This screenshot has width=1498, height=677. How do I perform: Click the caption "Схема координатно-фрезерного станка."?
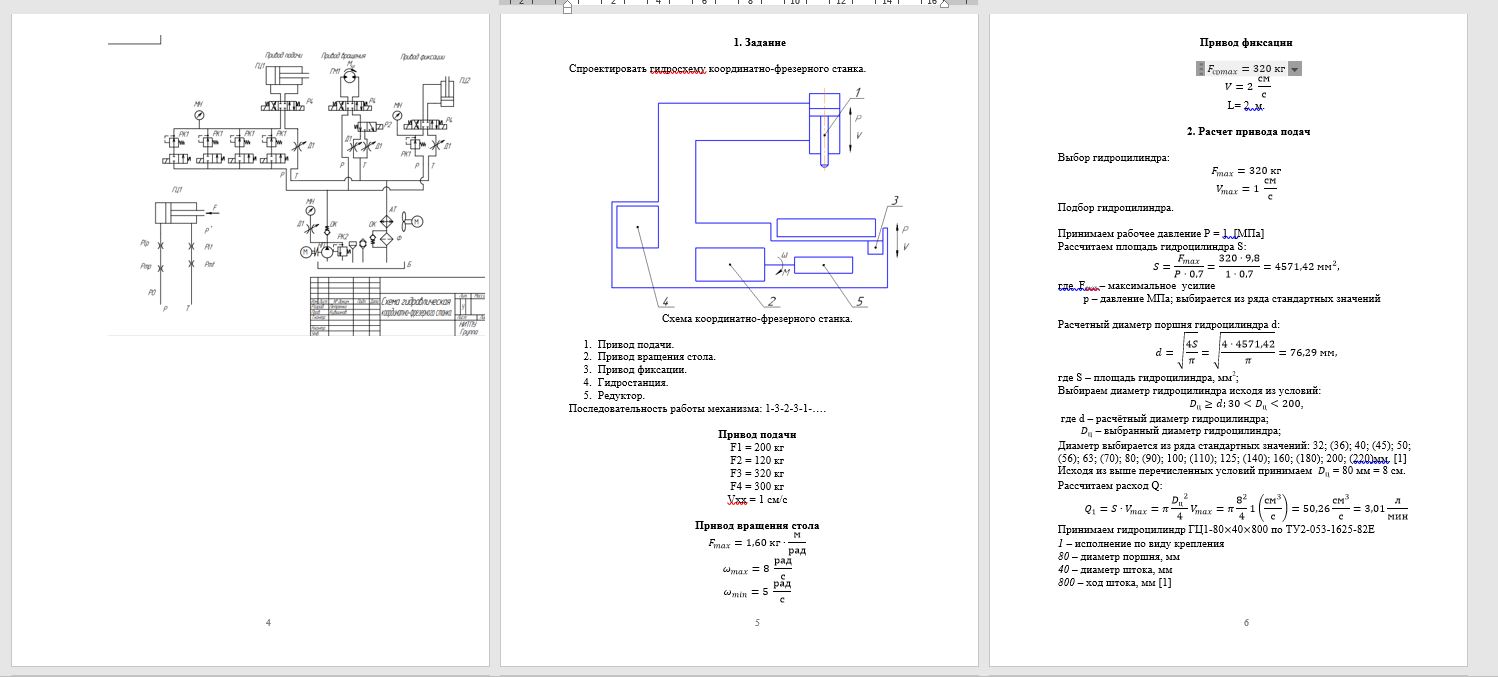pyautogui.click(x=757, y=319)
